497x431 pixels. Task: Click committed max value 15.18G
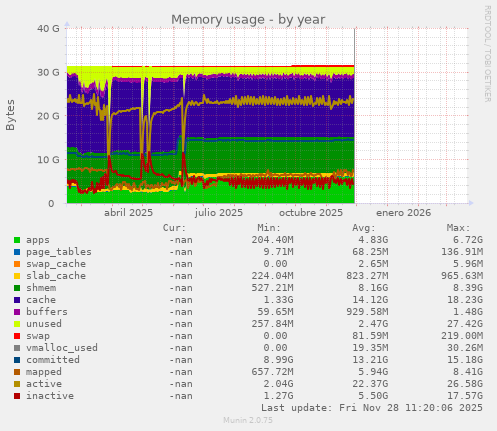click(465, 360)
